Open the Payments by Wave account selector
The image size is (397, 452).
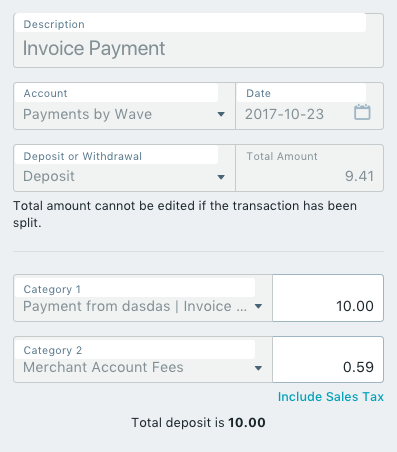[124, 106]
